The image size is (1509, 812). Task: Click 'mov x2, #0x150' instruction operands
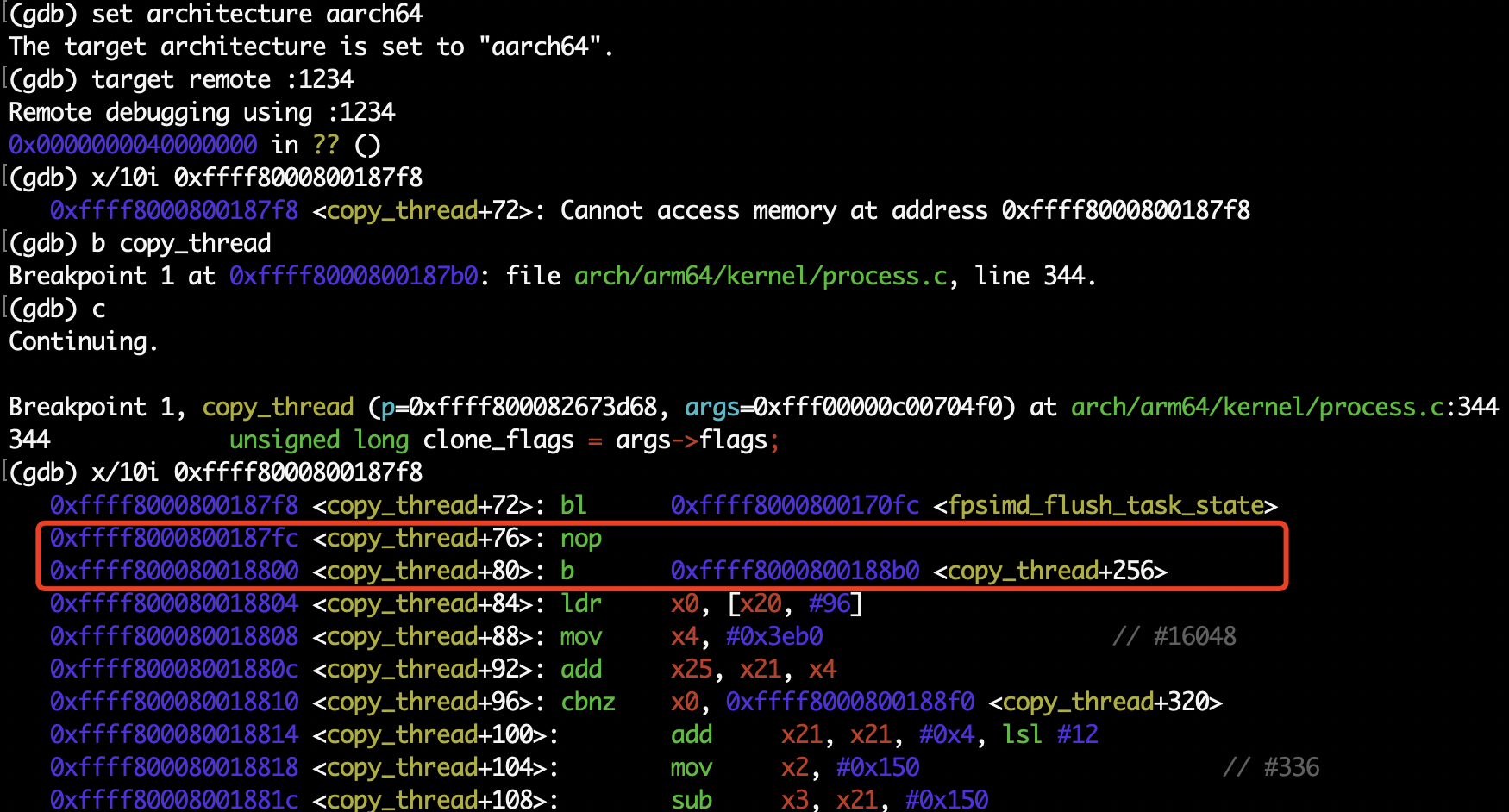pyautogui.click(x=850, y=767)
